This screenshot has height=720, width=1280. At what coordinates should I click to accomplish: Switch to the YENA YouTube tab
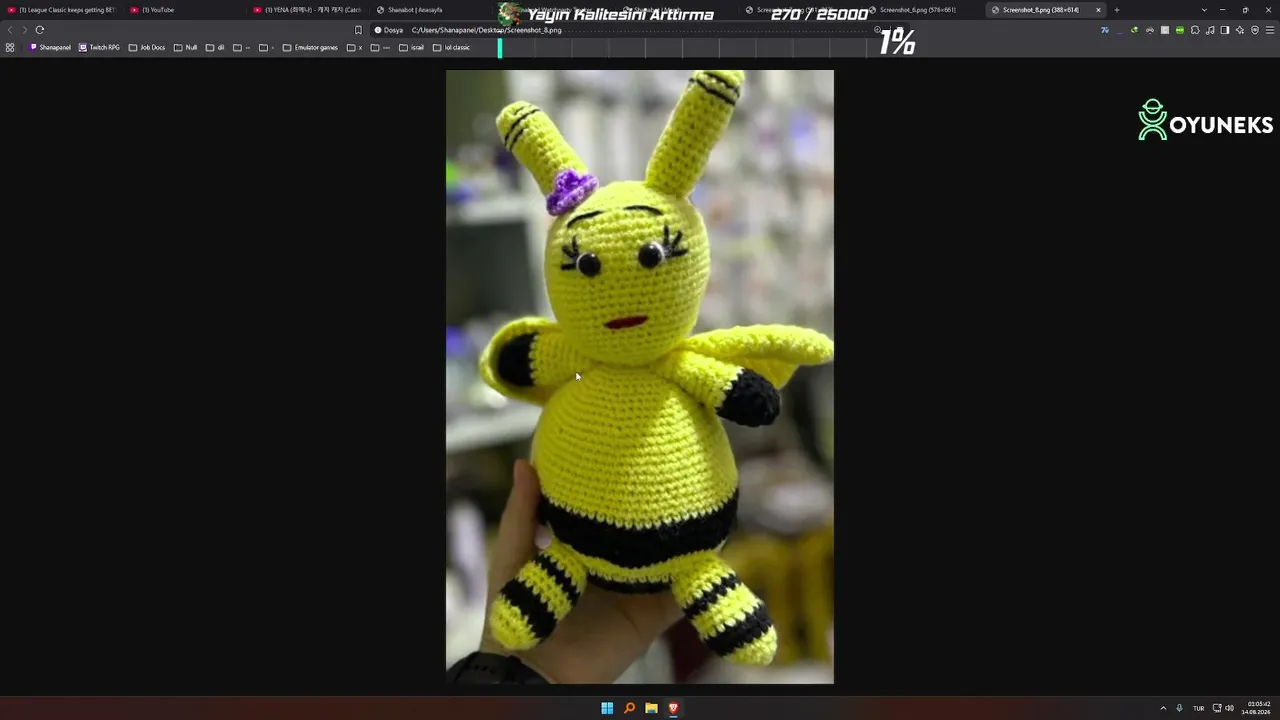tap(308, 10)
